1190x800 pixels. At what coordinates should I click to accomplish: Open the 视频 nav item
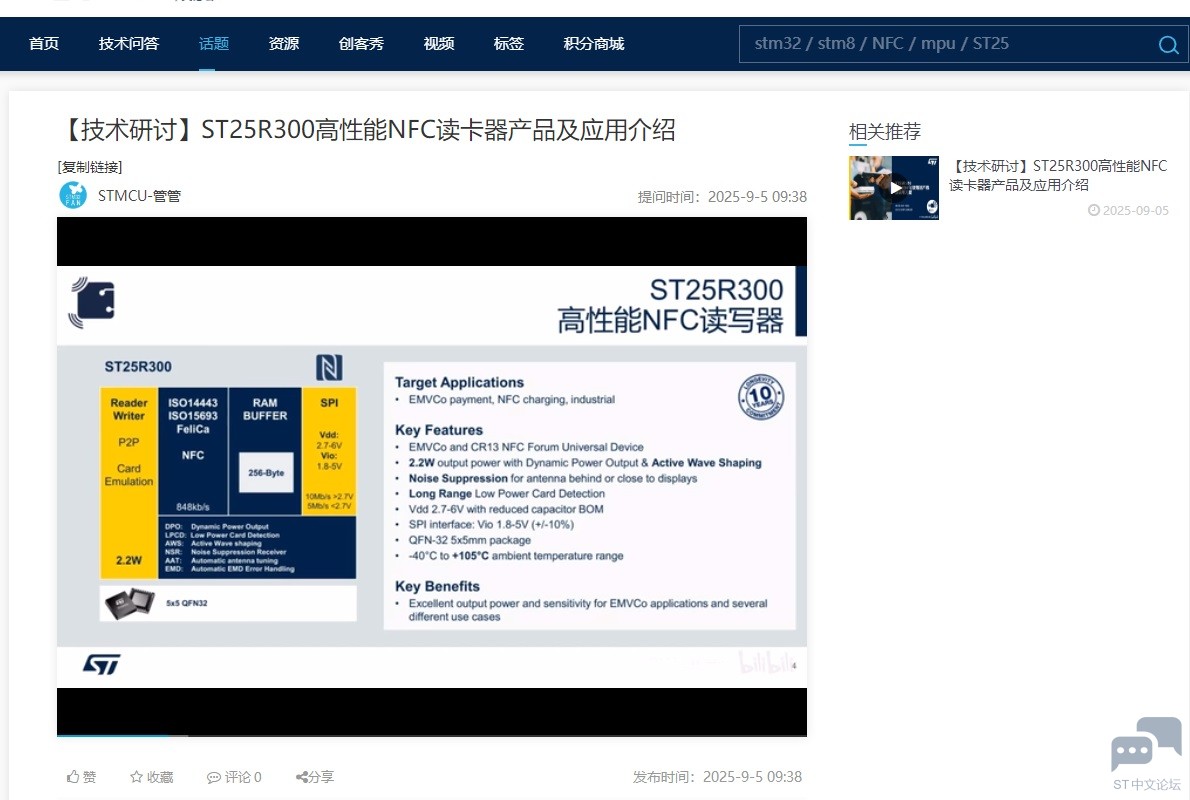click(439, 44)
